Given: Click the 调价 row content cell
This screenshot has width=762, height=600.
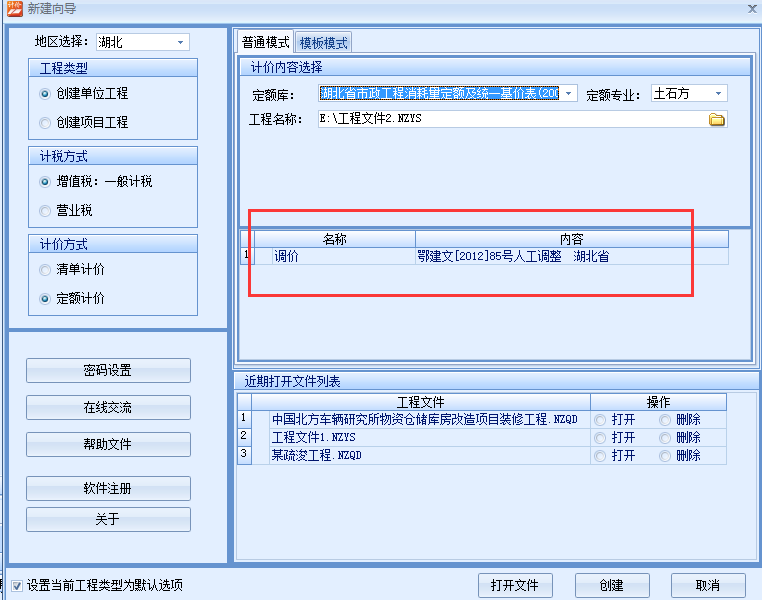Looking at the screenshot, I should click(571, 256).
